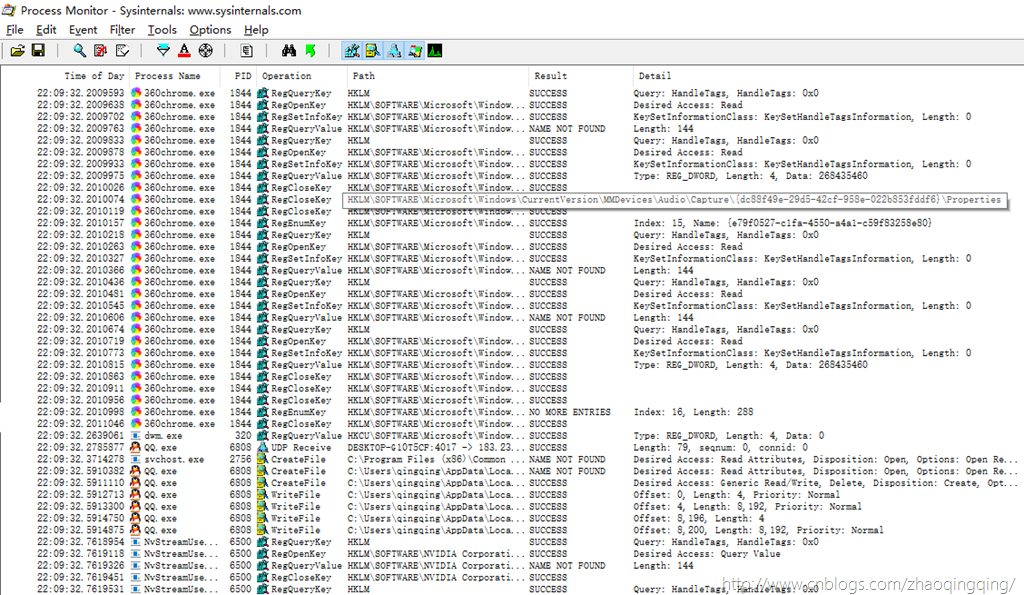Select the dwm.exe RegQueryValue row

pyautogui.click(x=512, y=436)
